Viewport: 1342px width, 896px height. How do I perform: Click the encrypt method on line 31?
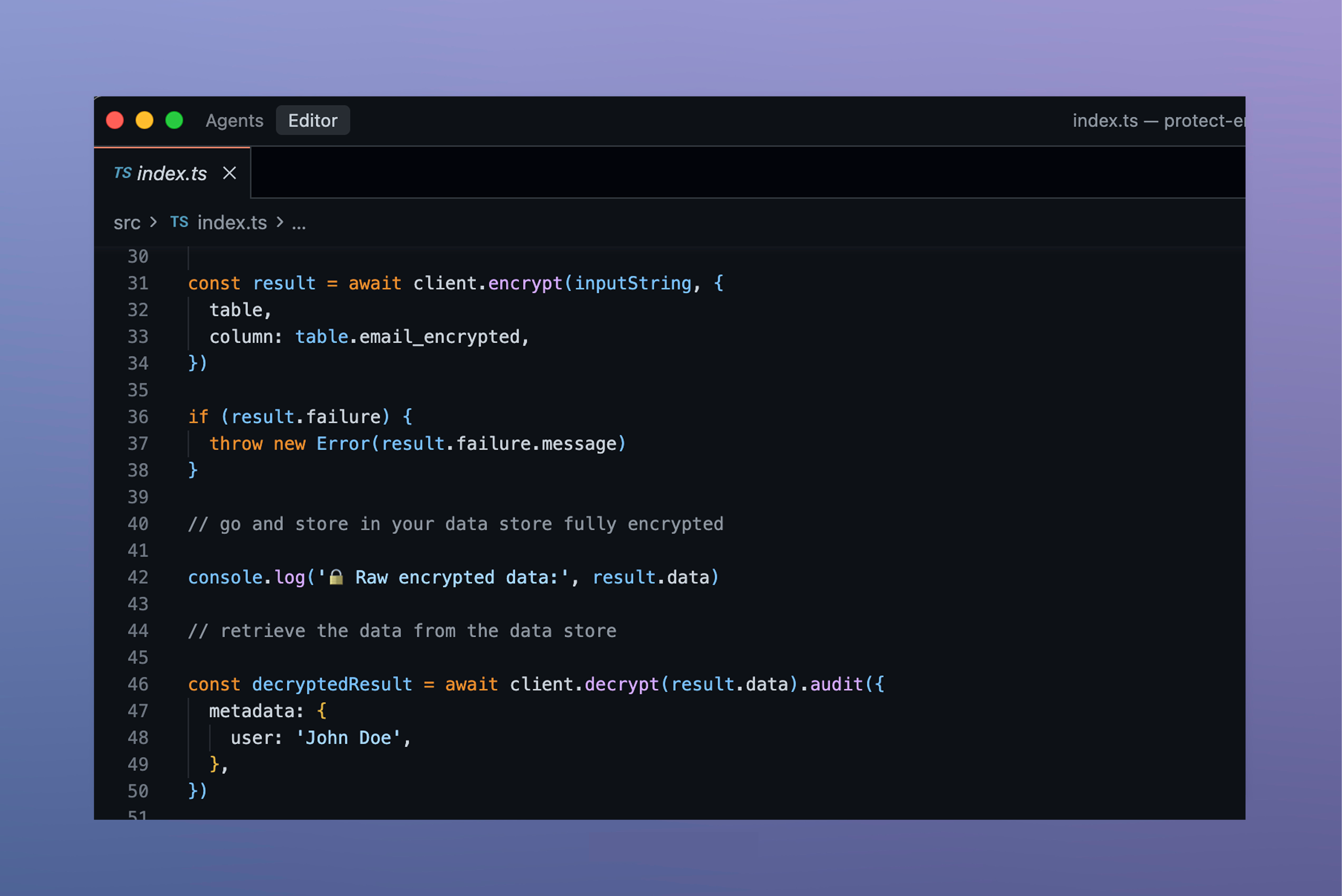[x=525, y=283]
